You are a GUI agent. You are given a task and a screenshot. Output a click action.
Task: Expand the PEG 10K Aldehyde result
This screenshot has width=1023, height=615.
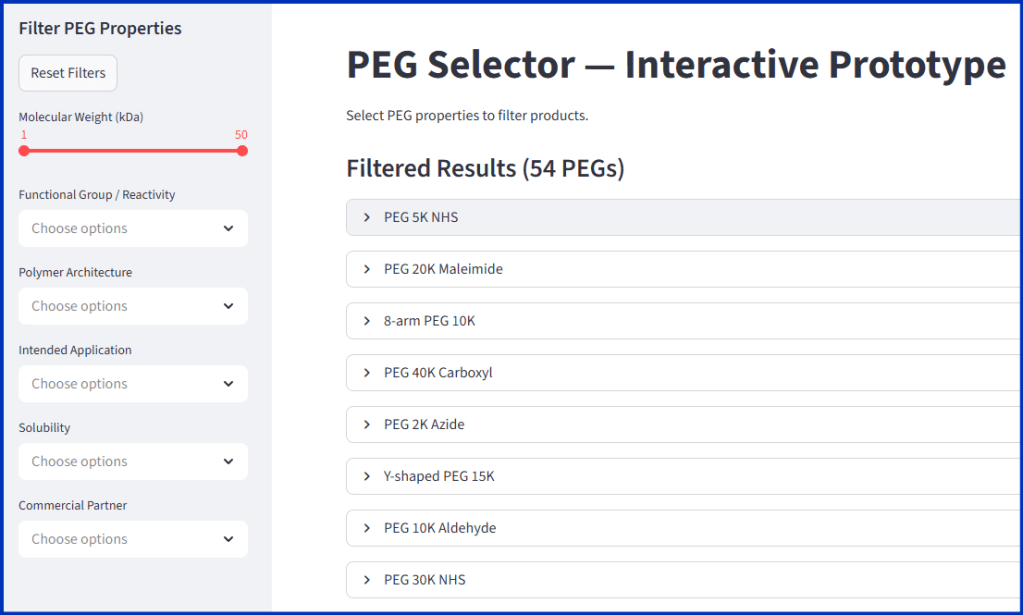pos(440,528)
